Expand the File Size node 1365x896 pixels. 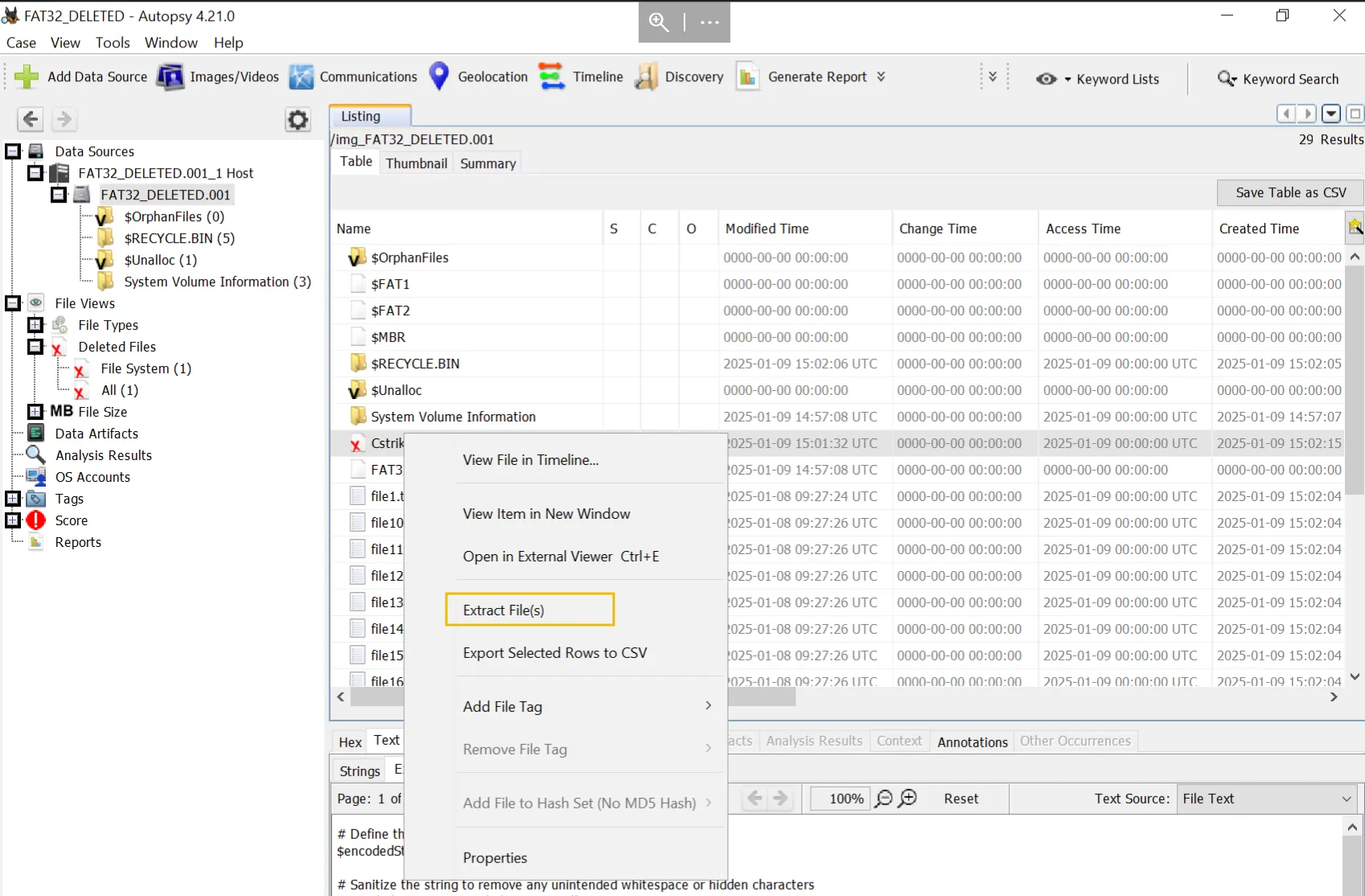[x=35, y=412]
